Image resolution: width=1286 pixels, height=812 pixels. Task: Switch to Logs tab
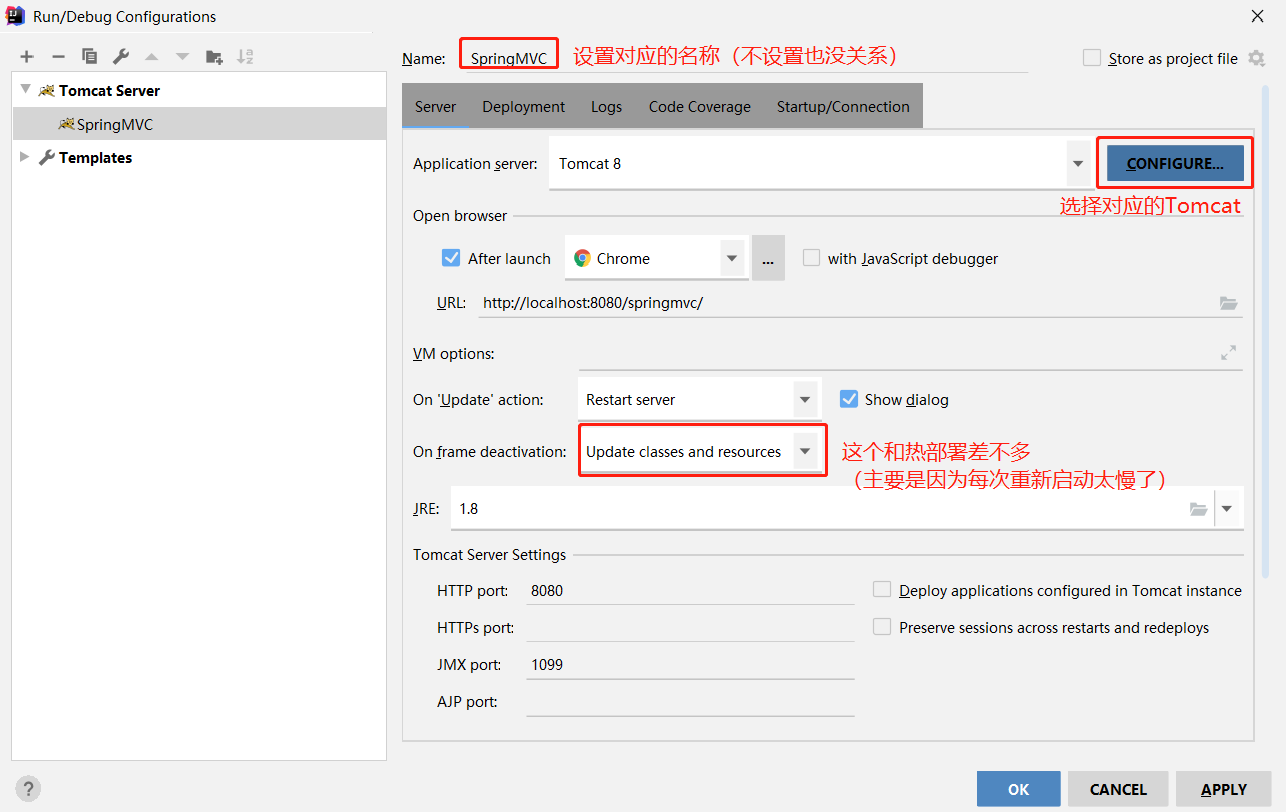coord(606,106)
